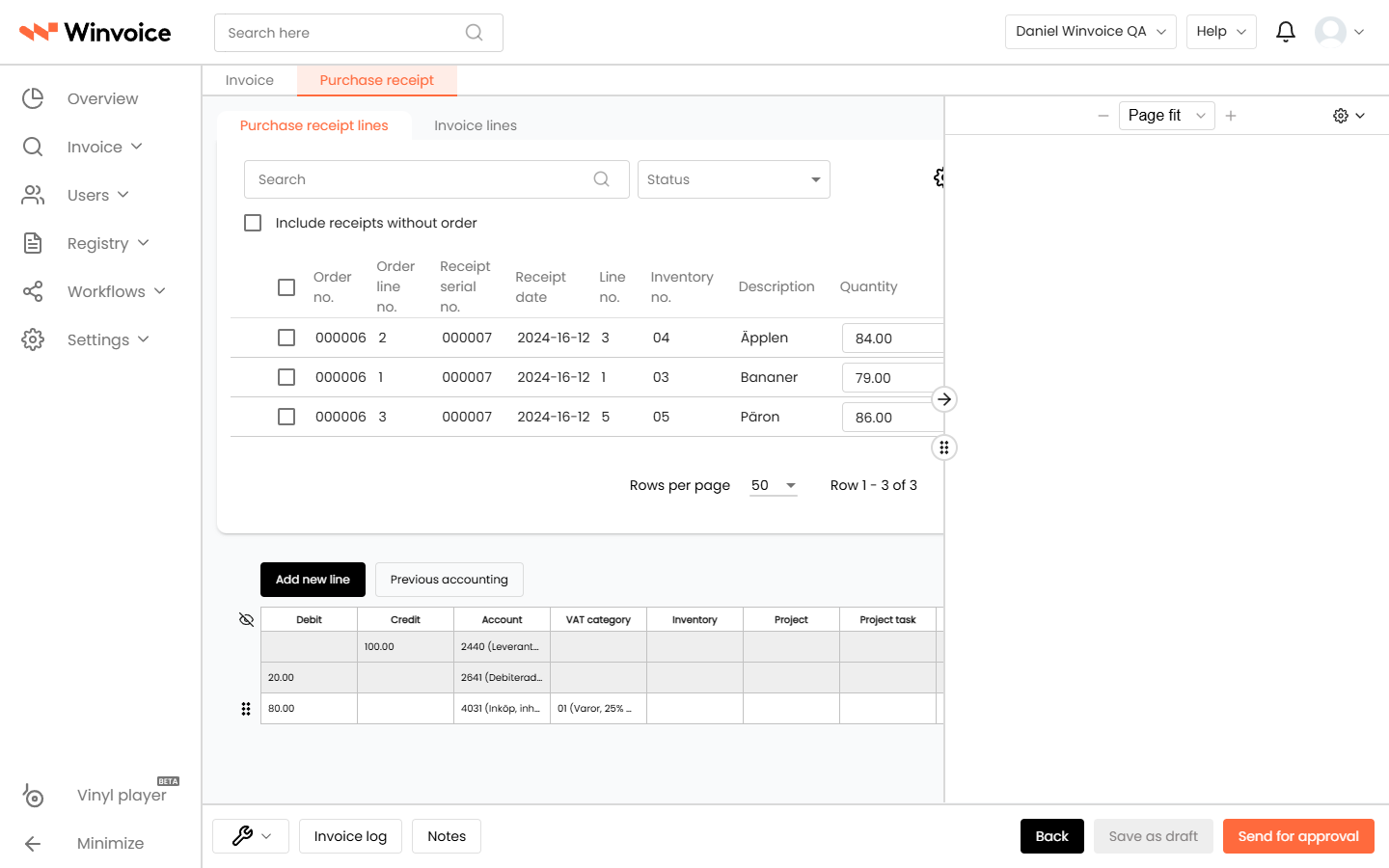Click Send for approval
This screenshot has height=868, width=1389.
(1298, 836)
